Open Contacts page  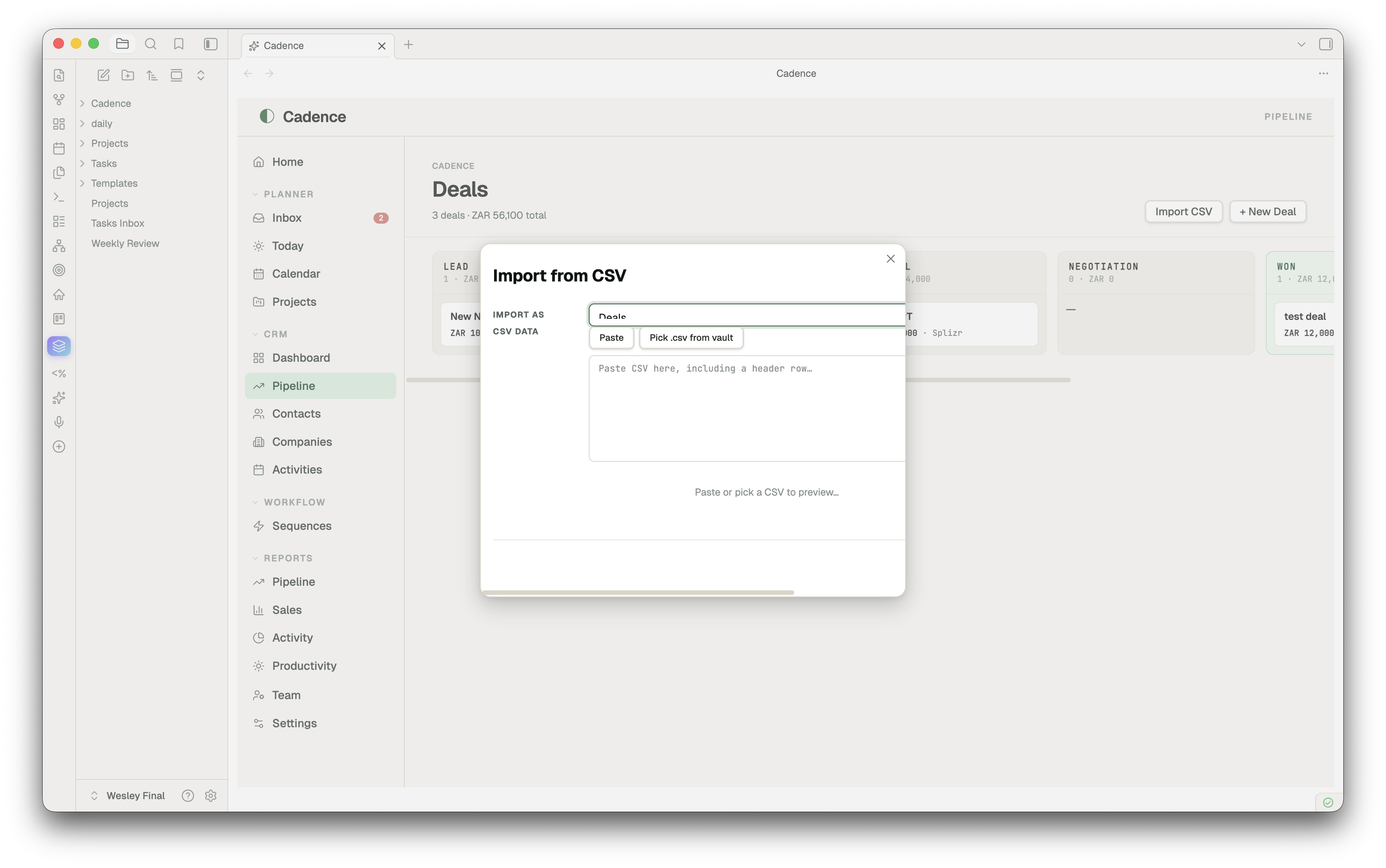point(320,414)
